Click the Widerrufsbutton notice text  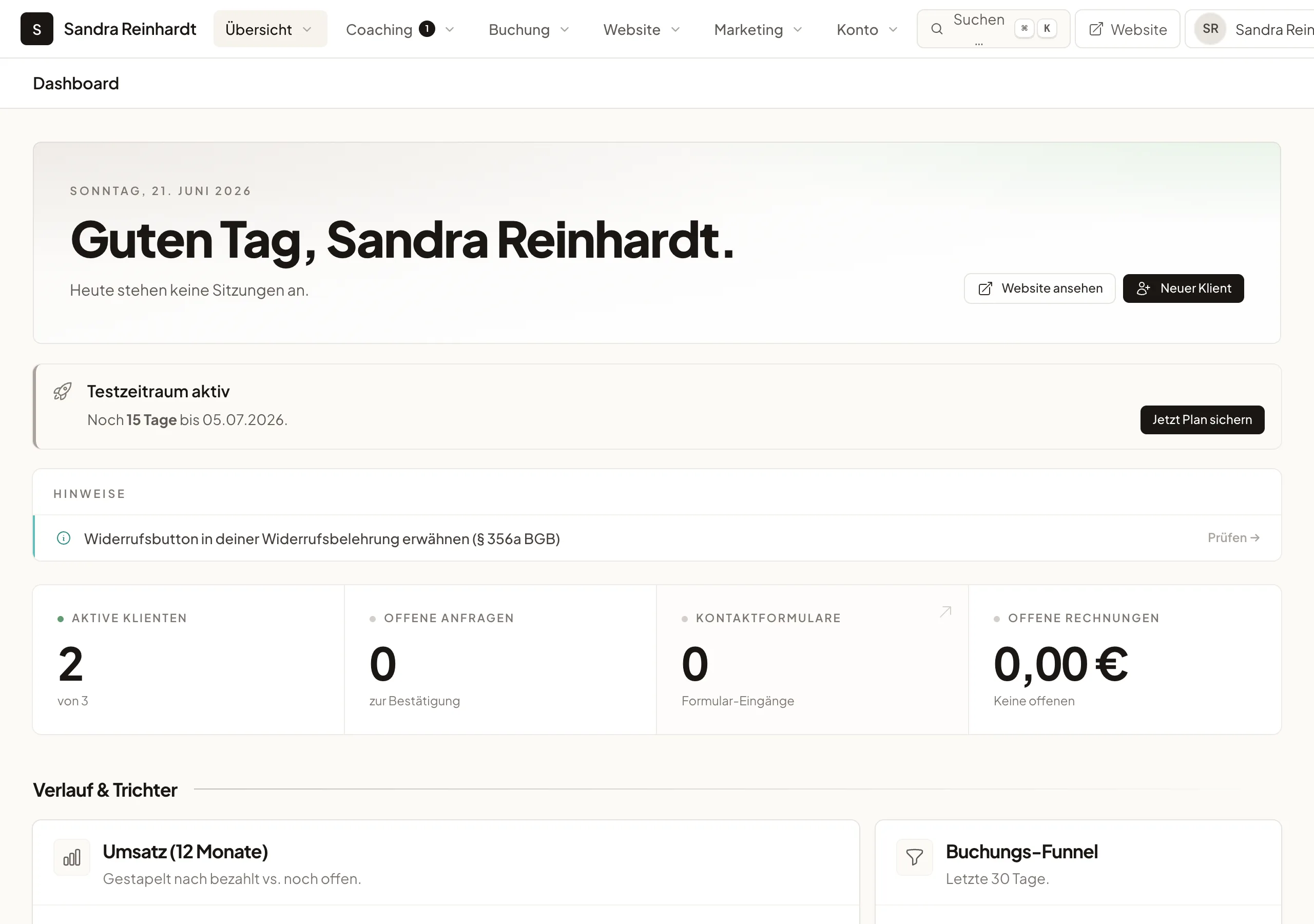pyautogui.click(x=322, y=538)
